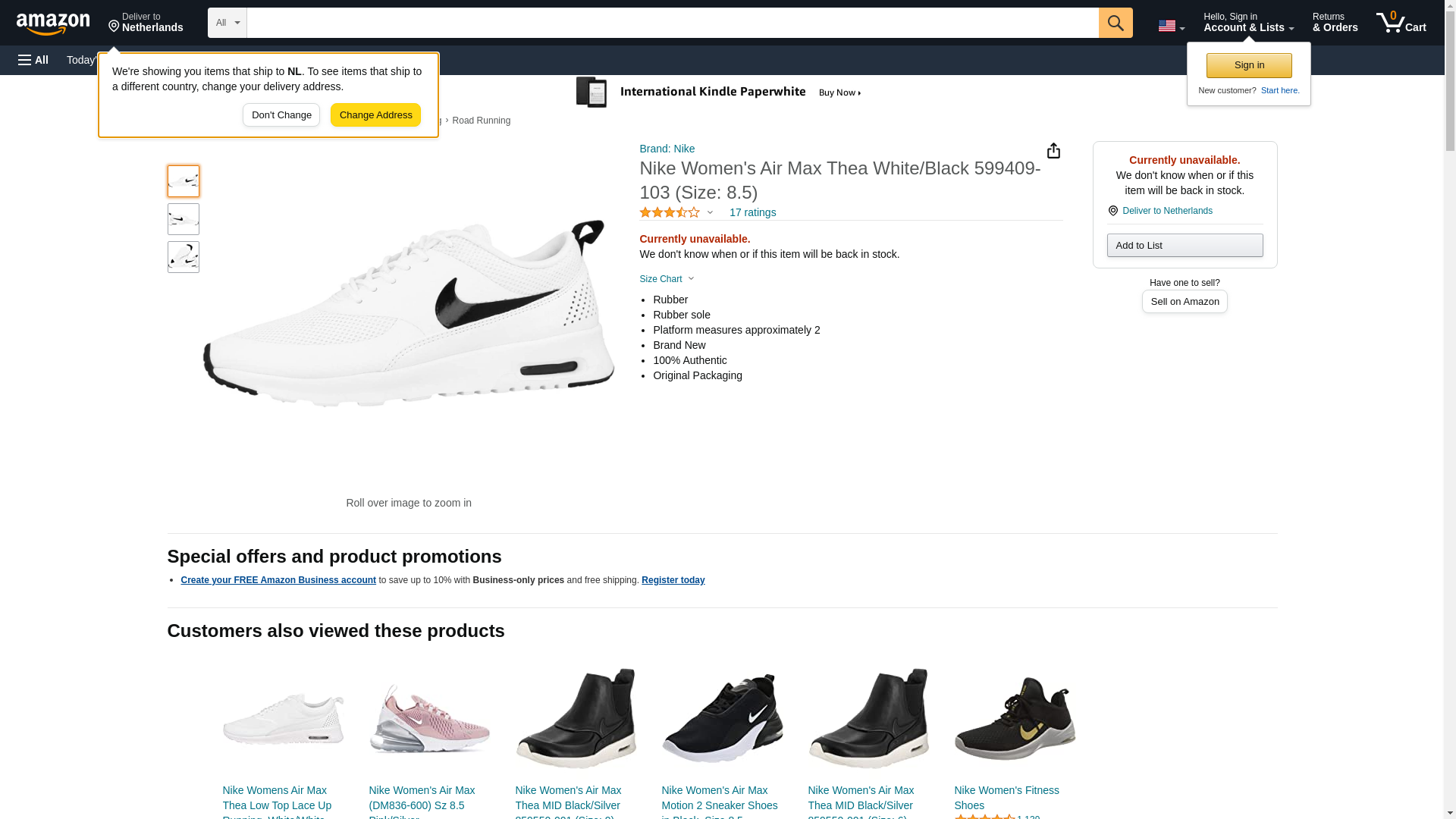Image resolution: width=1456 pixels, height=819 pixels.
Task: Open Brand: Nike link
Action: tap(667, 149)
